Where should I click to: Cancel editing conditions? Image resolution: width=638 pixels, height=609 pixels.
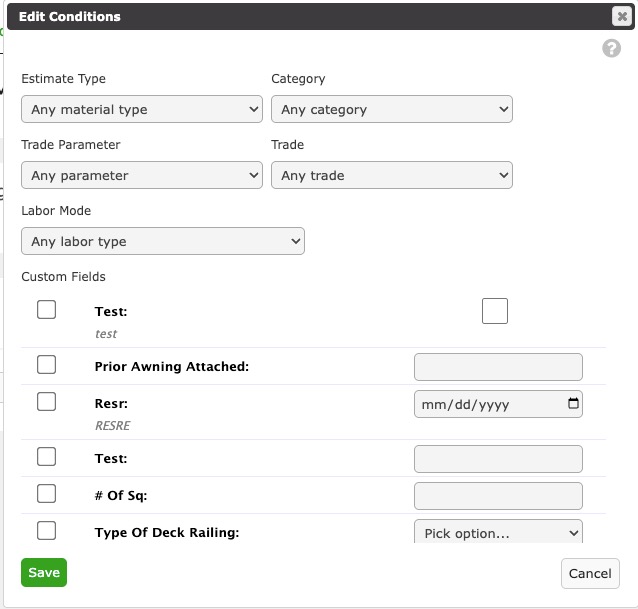point(590,573)
